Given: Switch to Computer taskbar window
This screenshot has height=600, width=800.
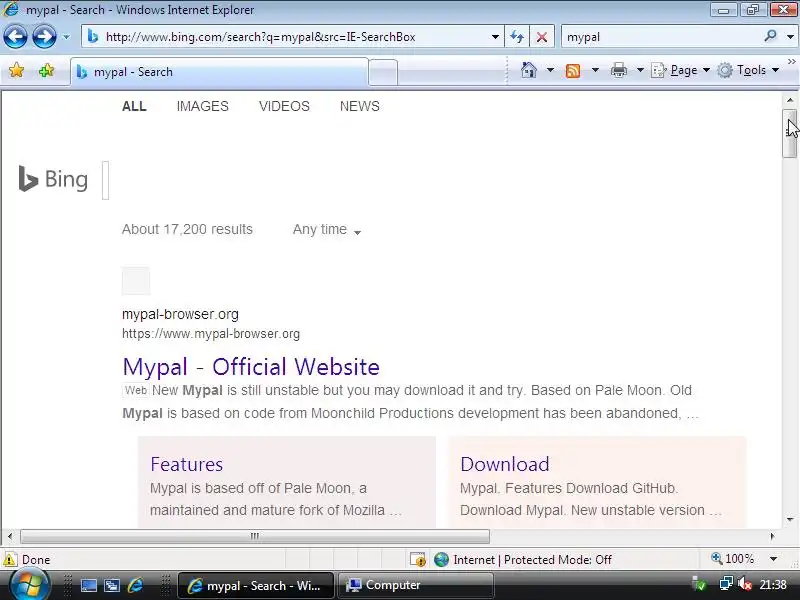Looking at the screenshot, I should pos(415,585).
